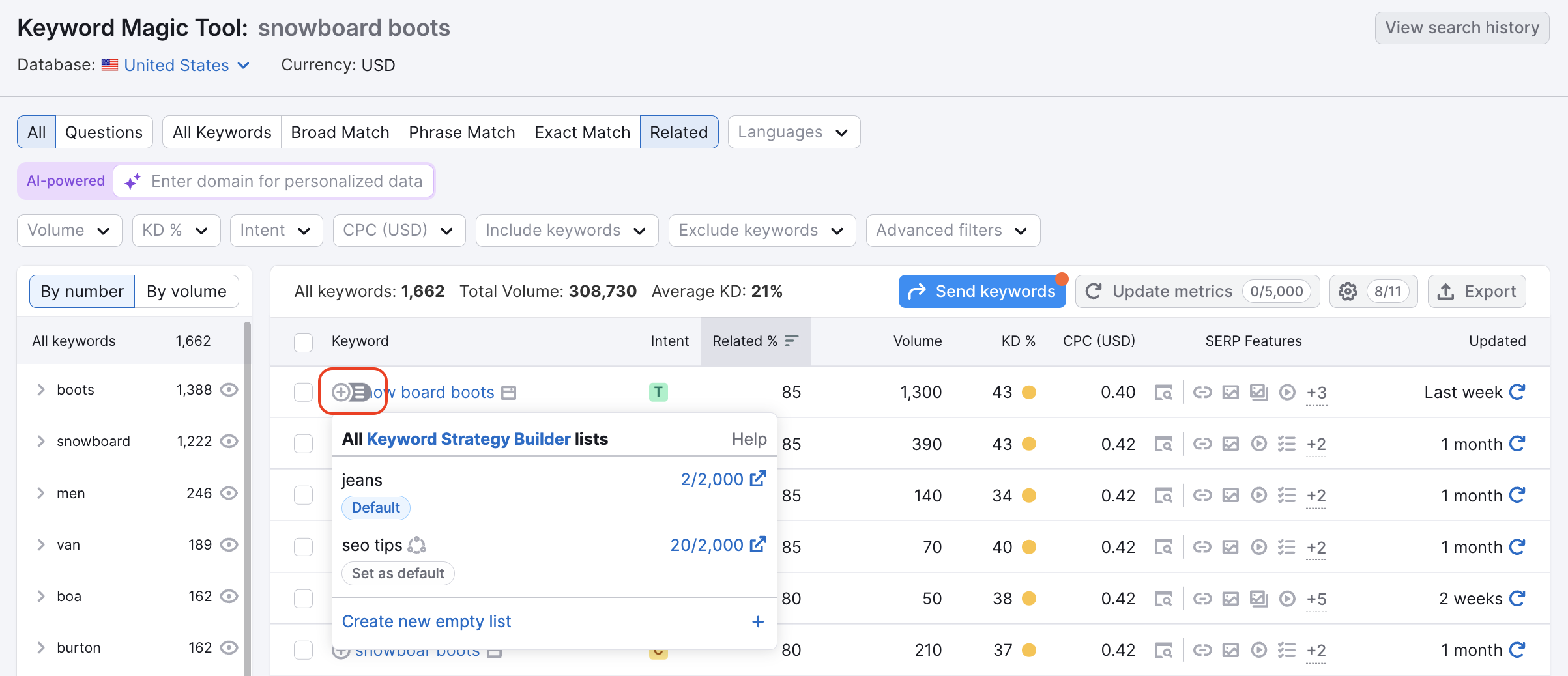
Task: Open the table columns settings gear (8/11)
Action: point(1347,291)
